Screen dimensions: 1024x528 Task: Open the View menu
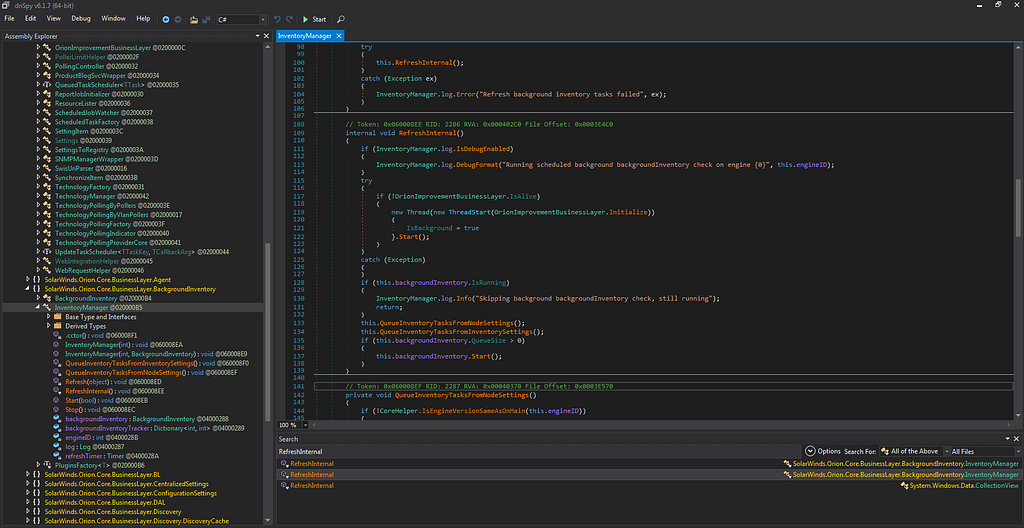tap(54, 19)
